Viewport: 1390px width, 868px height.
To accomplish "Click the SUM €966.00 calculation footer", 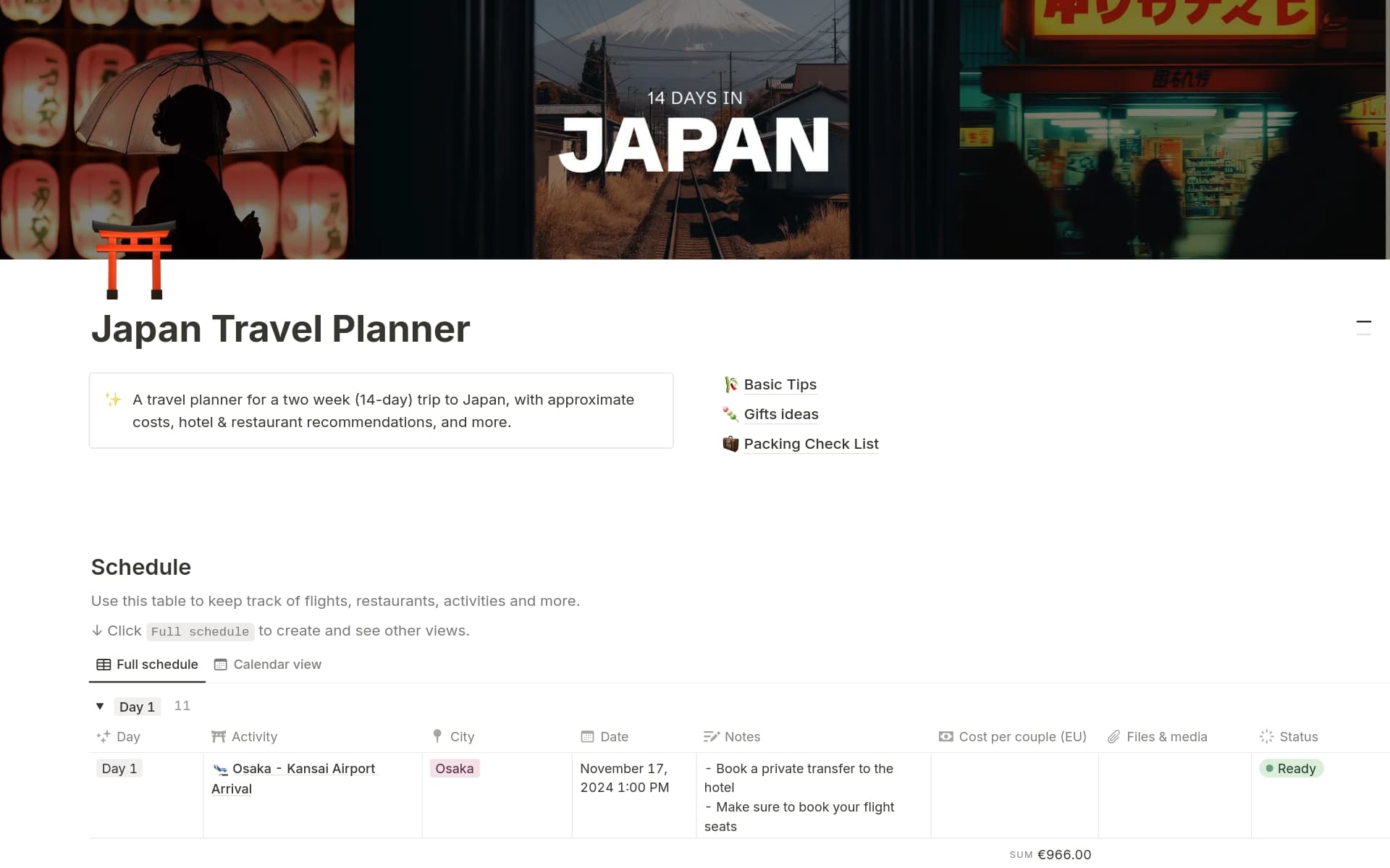I will coord(1050,855).
